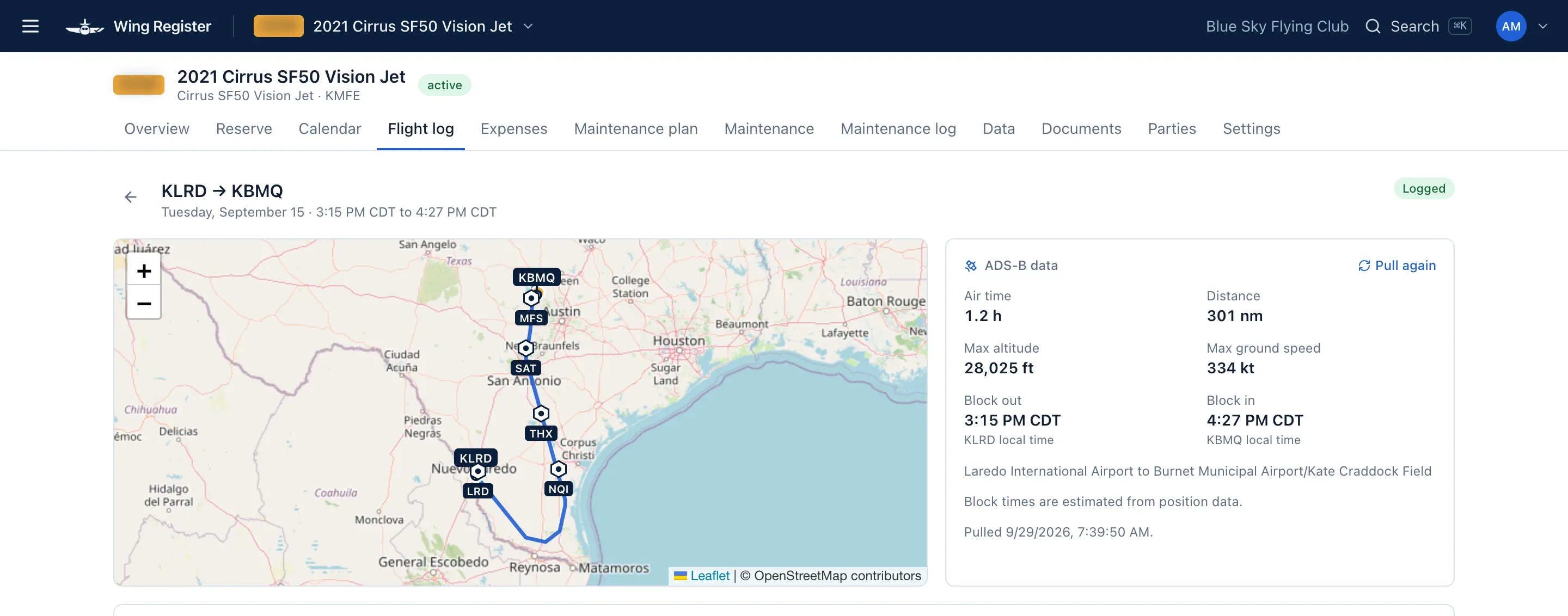Click the 4:27 PM CDT block in time
Viewport: 1568px width, 616px height.
[x=1254, y=421]
